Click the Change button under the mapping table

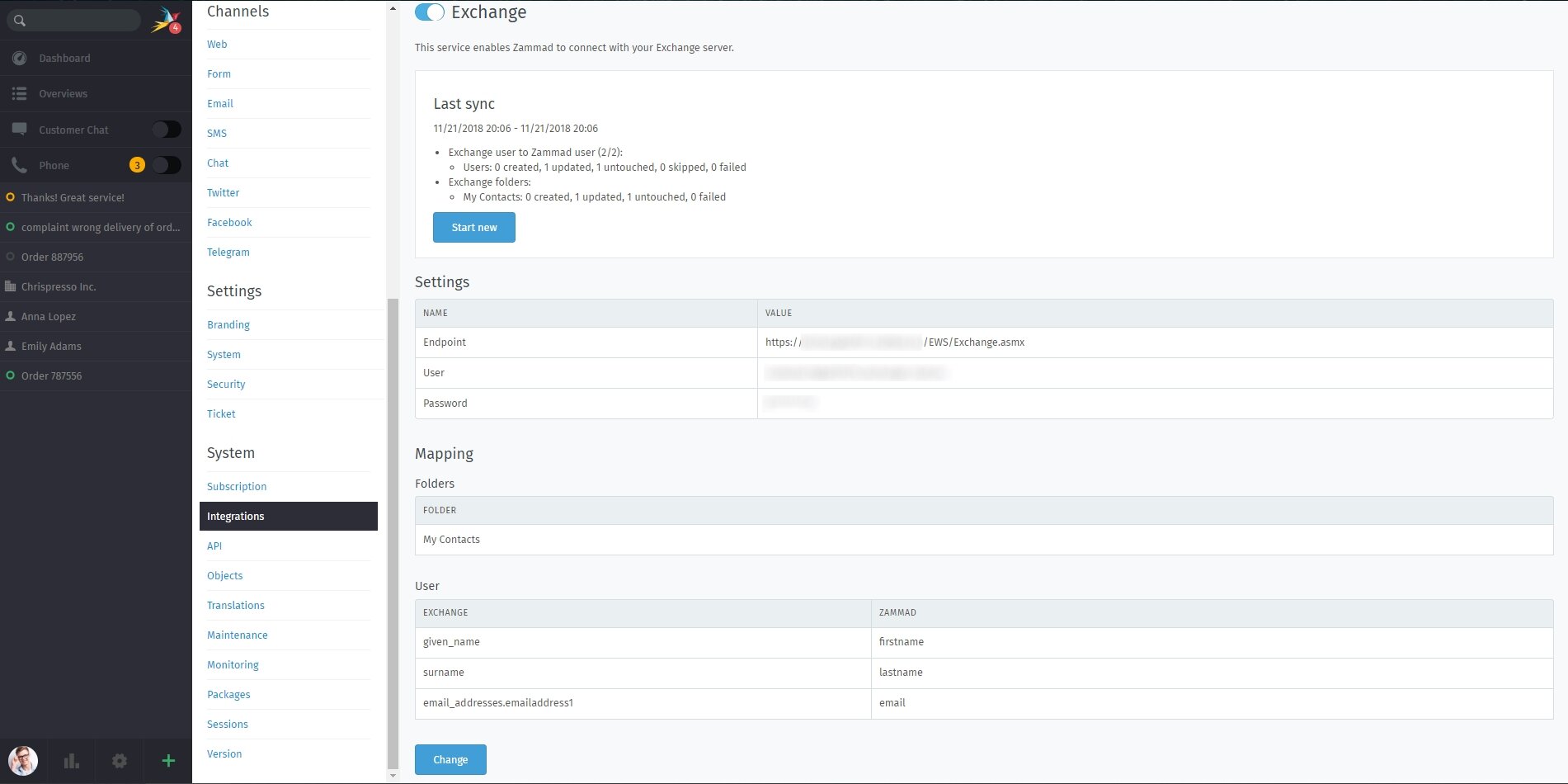coord(450,759)
